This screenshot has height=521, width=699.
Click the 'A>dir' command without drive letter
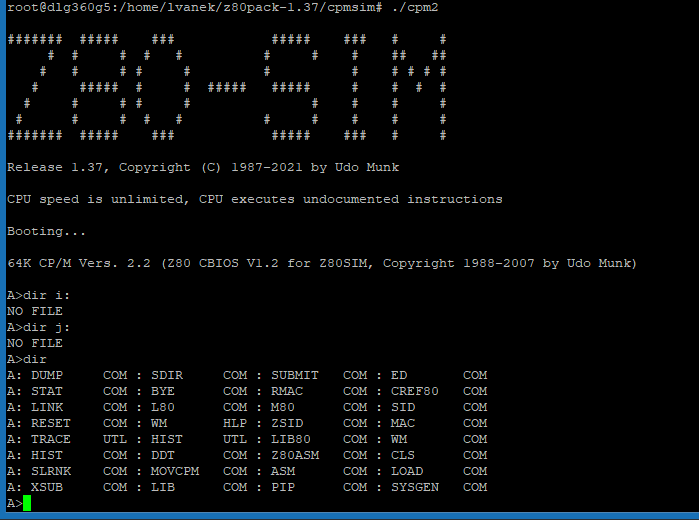tap(27, 359)
